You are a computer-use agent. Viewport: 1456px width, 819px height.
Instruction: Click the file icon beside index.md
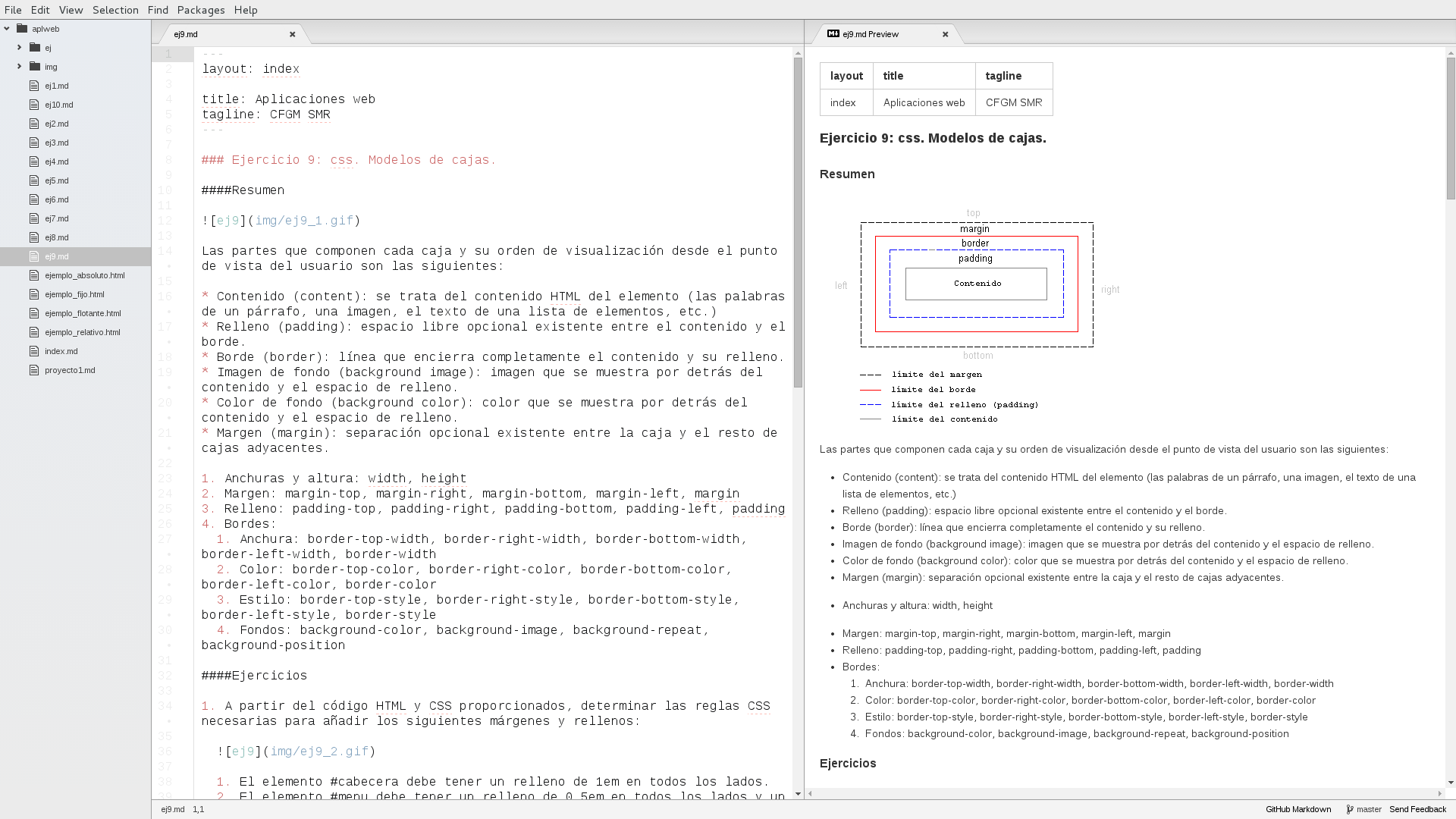[x=34, y=351]
